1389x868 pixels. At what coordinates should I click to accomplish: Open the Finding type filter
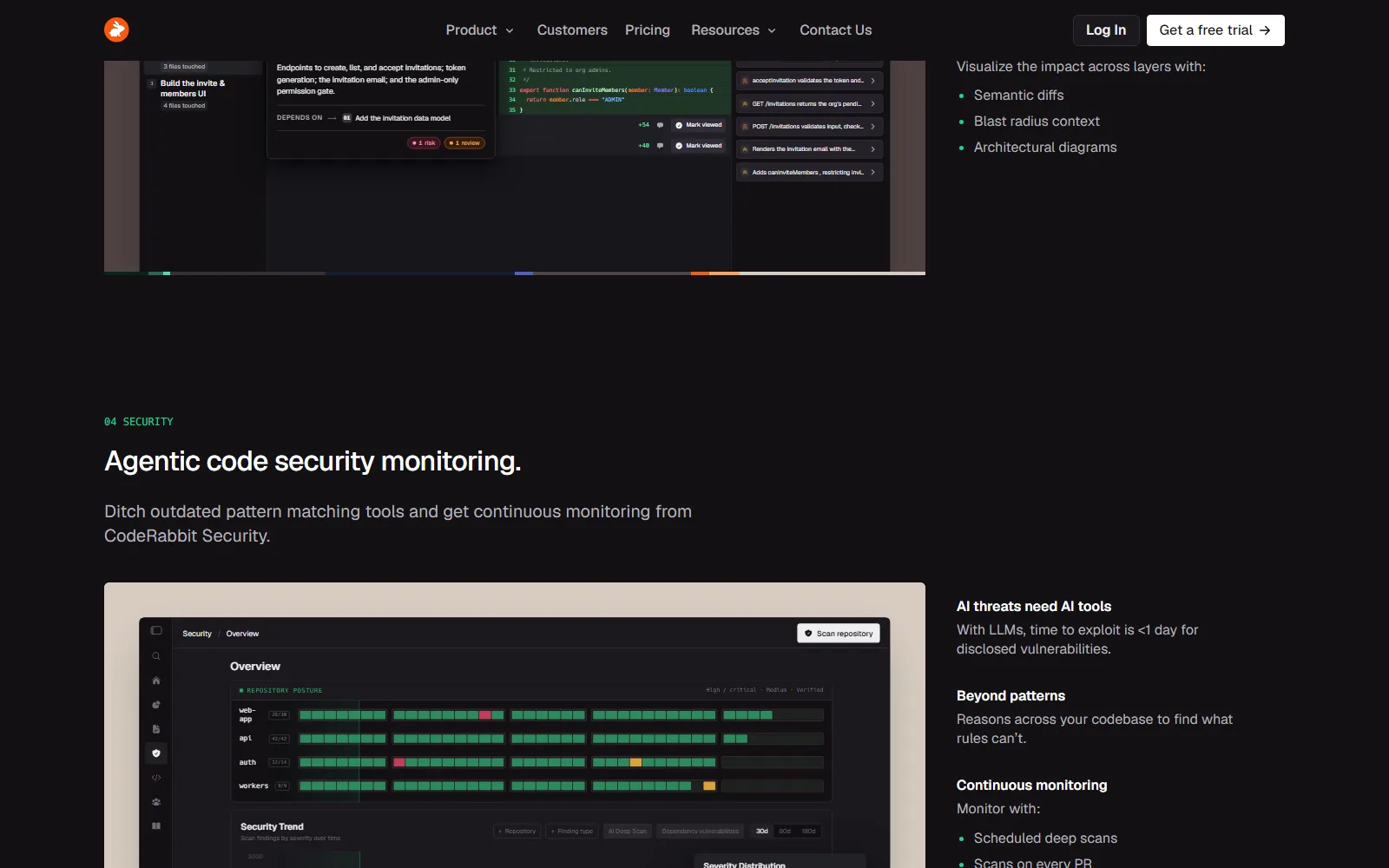(x=572, y=832)
